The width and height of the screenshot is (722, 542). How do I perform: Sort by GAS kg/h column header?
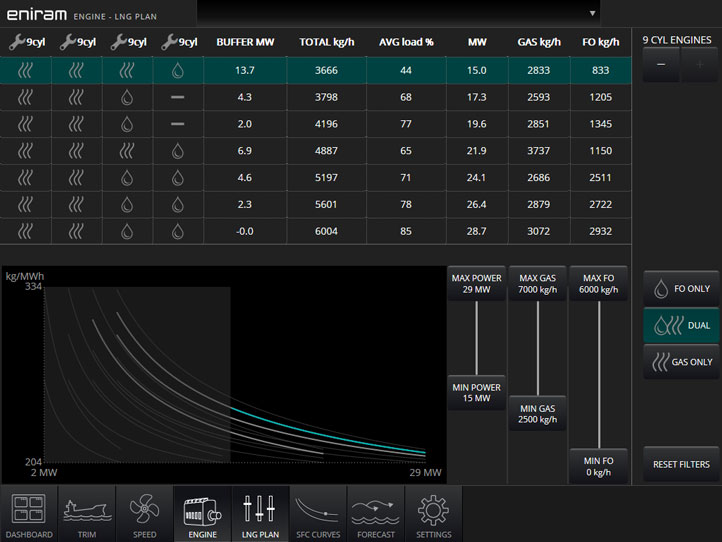pyautogui.click(x=539, y=42)
